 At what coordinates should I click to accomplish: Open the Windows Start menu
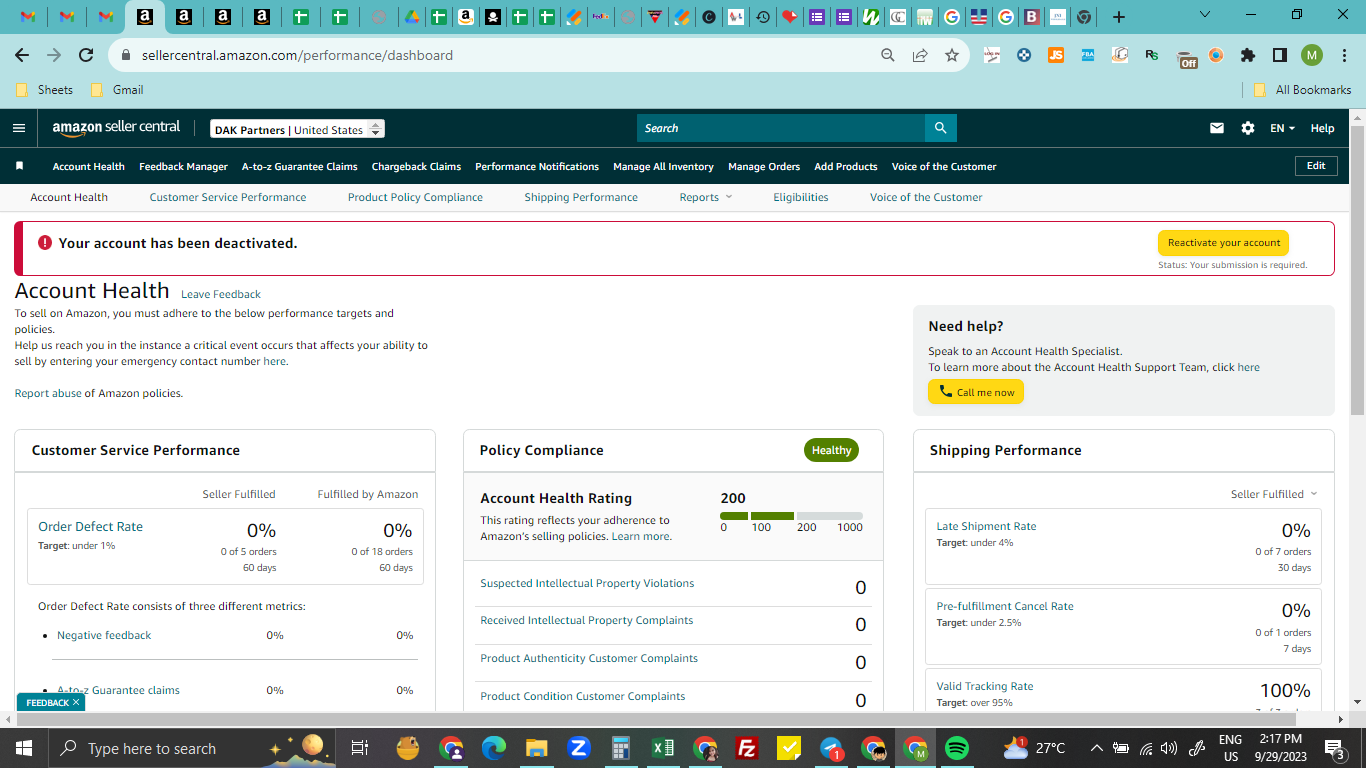click(22, 748)
